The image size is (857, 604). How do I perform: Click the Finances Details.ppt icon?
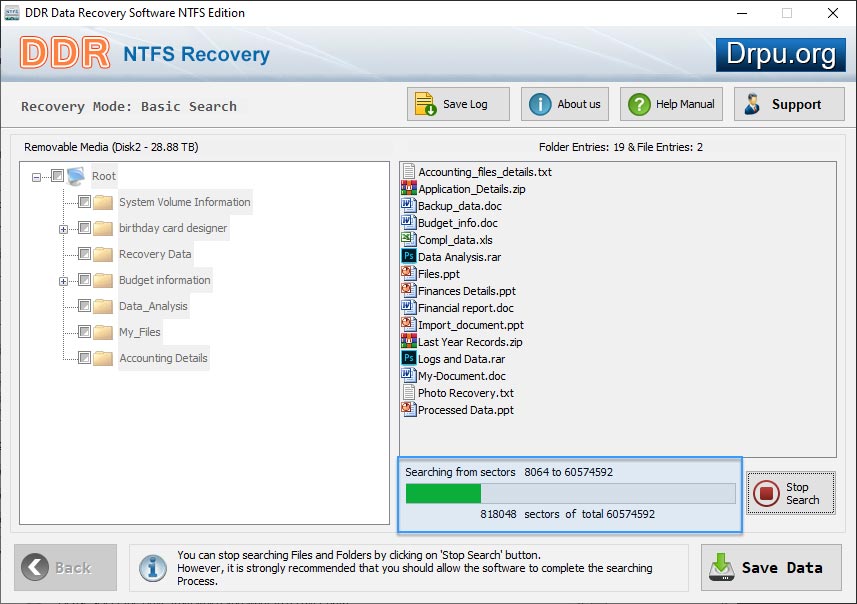click(x=408, y=290)
